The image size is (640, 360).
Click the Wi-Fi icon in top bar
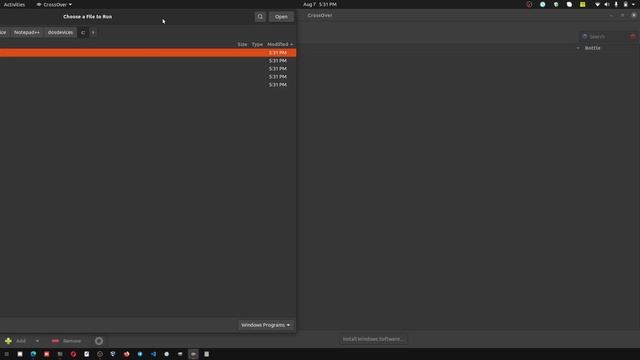[x=598, y=4]
